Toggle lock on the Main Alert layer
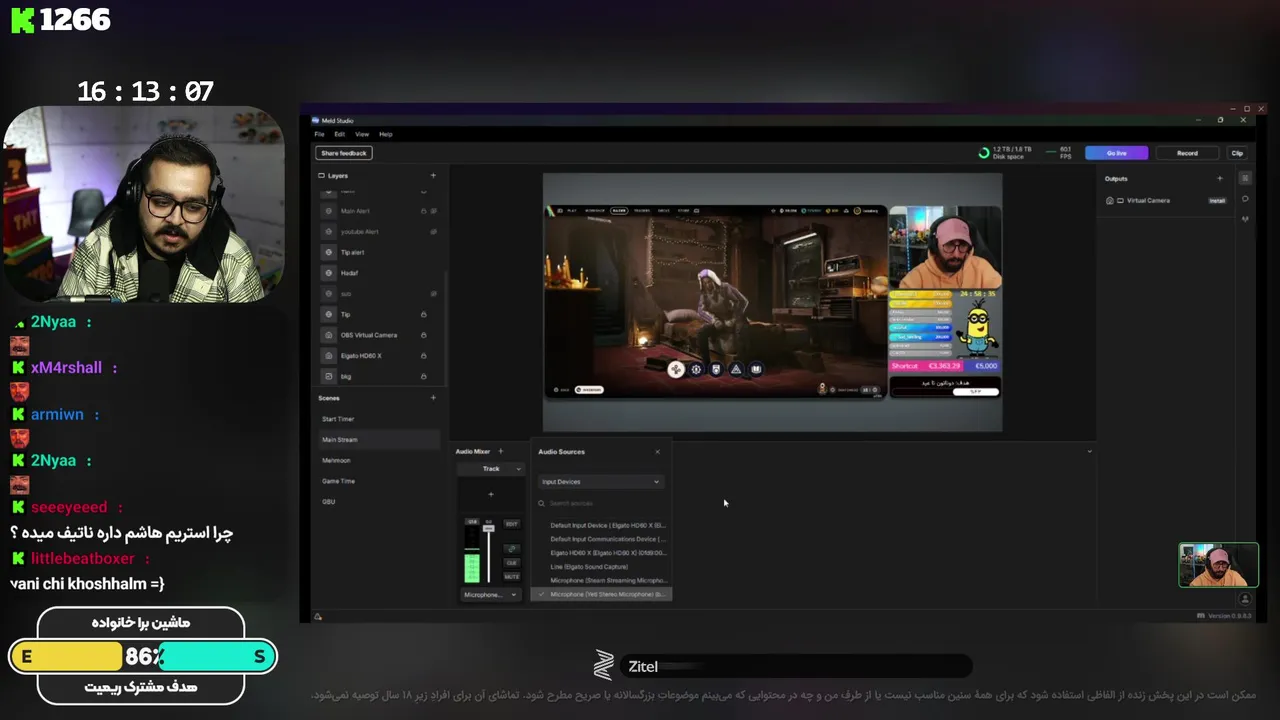 [x=424, y=211]
